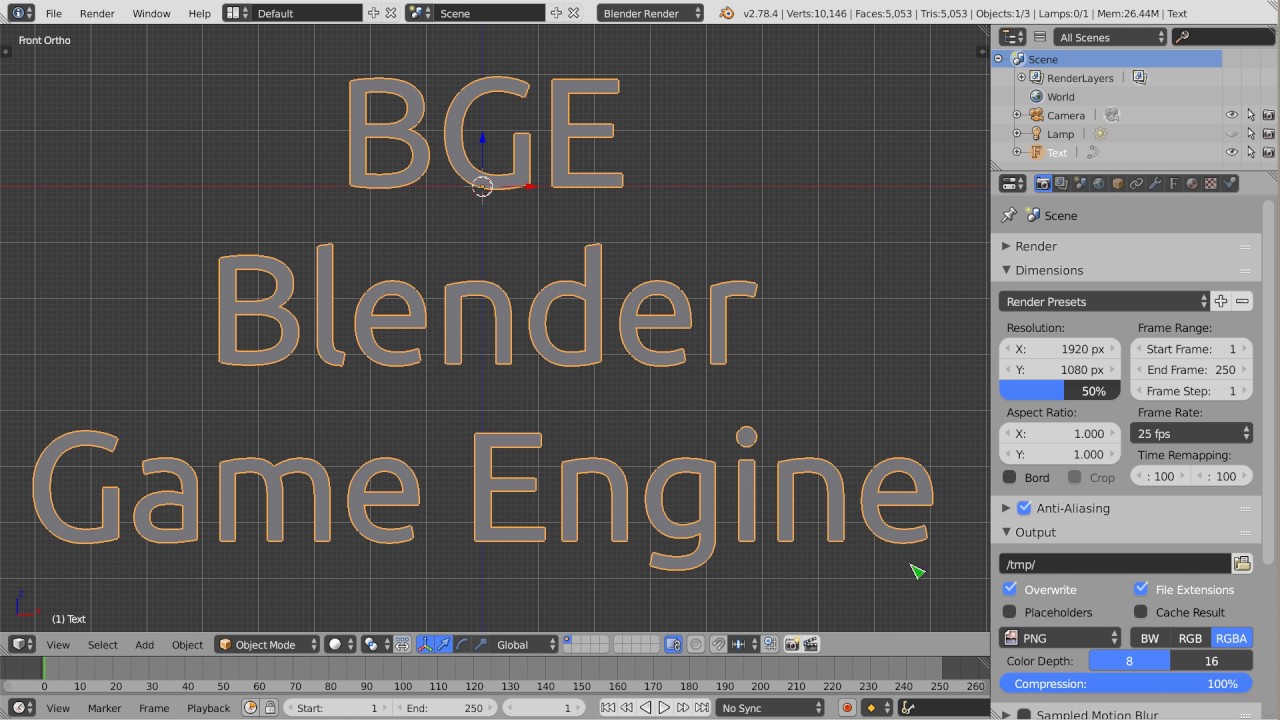Toggle proportional editing circle icon
The image size is (1280, 720).
click(696, 645)
